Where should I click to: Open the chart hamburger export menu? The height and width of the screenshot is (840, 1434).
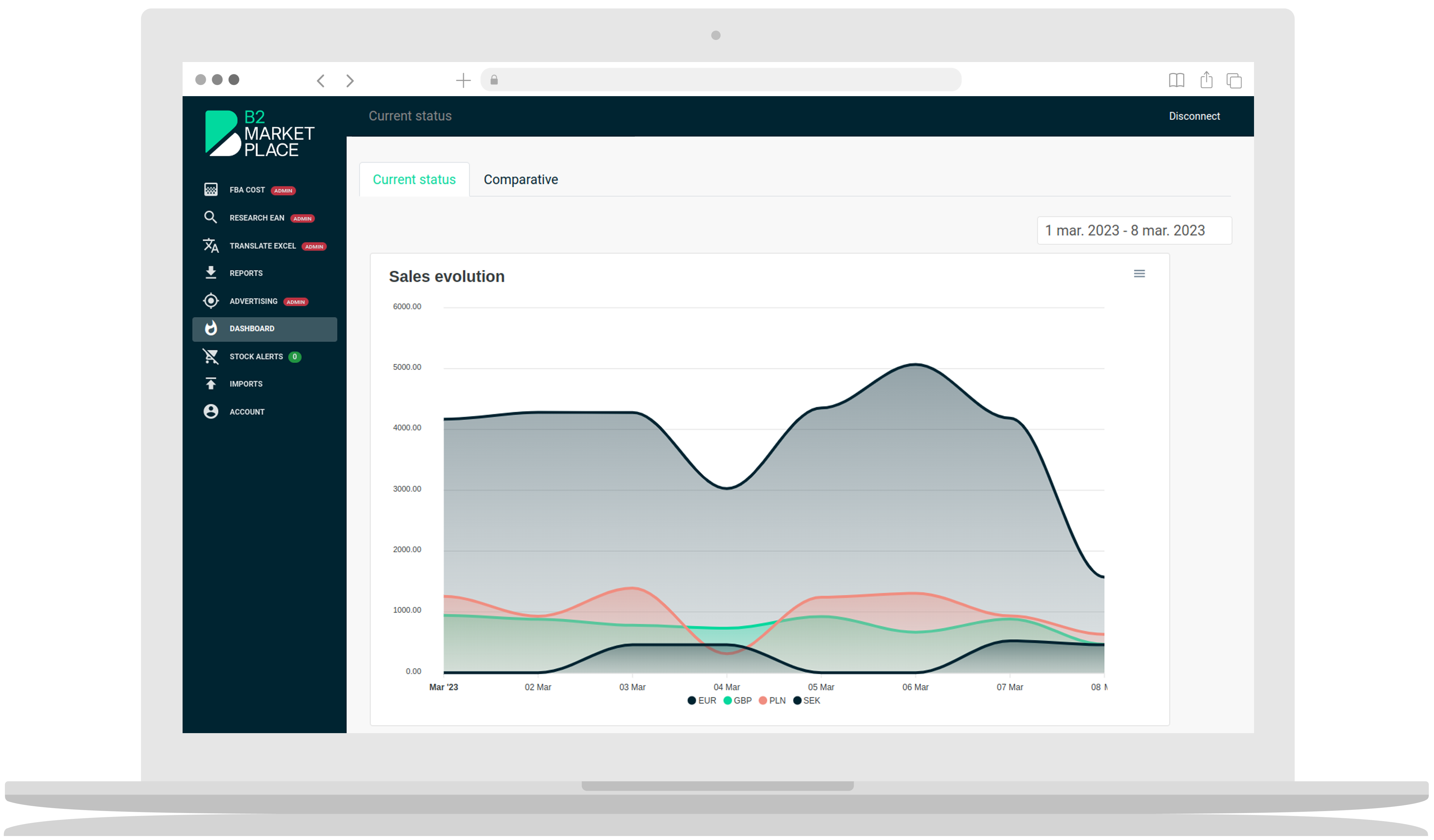(1139, 274)
